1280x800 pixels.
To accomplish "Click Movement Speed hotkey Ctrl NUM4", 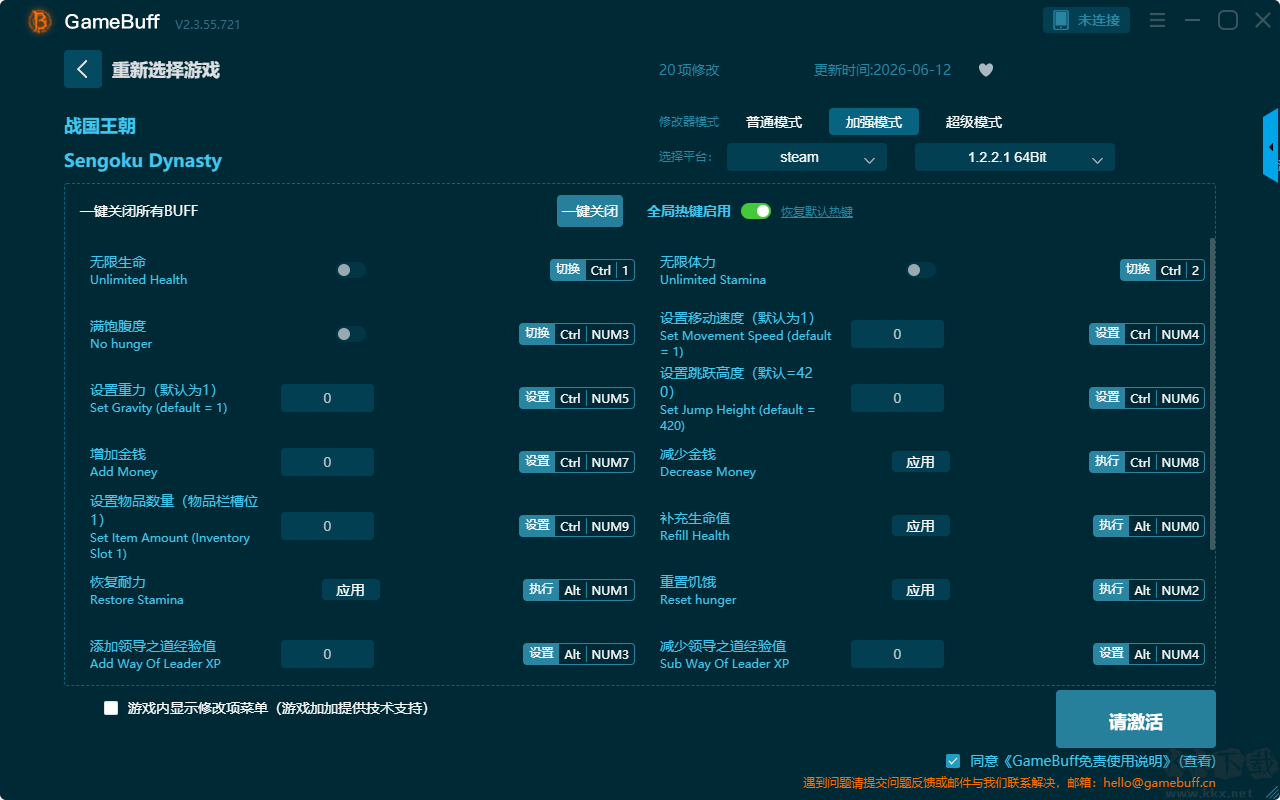I will point(1147,334).
